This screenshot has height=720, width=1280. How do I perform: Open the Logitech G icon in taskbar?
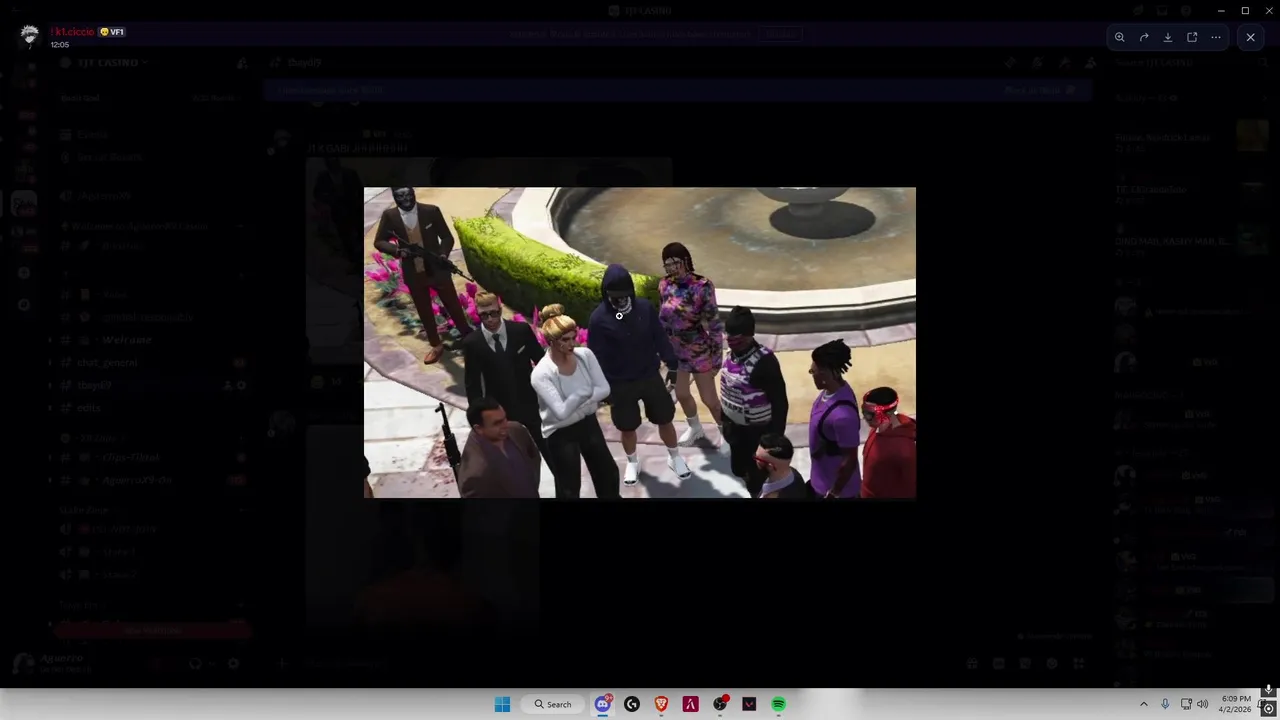click(x=632, y=704)
